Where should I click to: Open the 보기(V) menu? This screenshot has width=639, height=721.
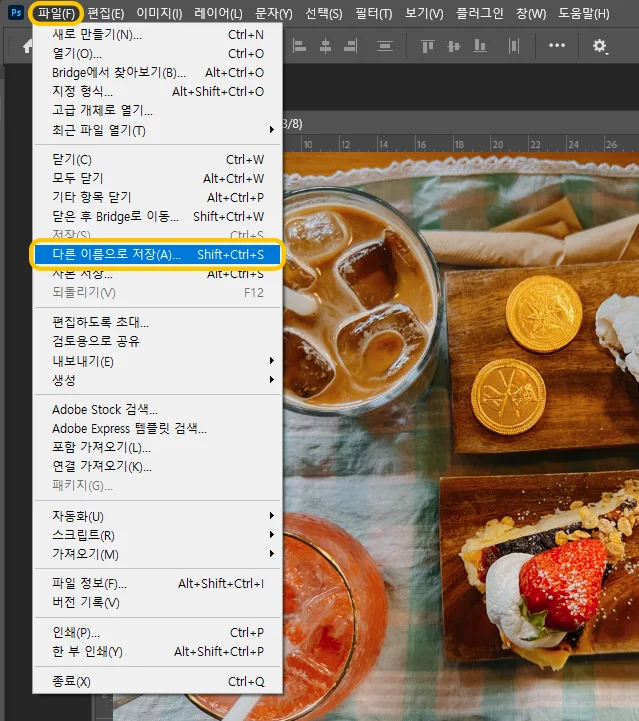(x=424, y=13)
